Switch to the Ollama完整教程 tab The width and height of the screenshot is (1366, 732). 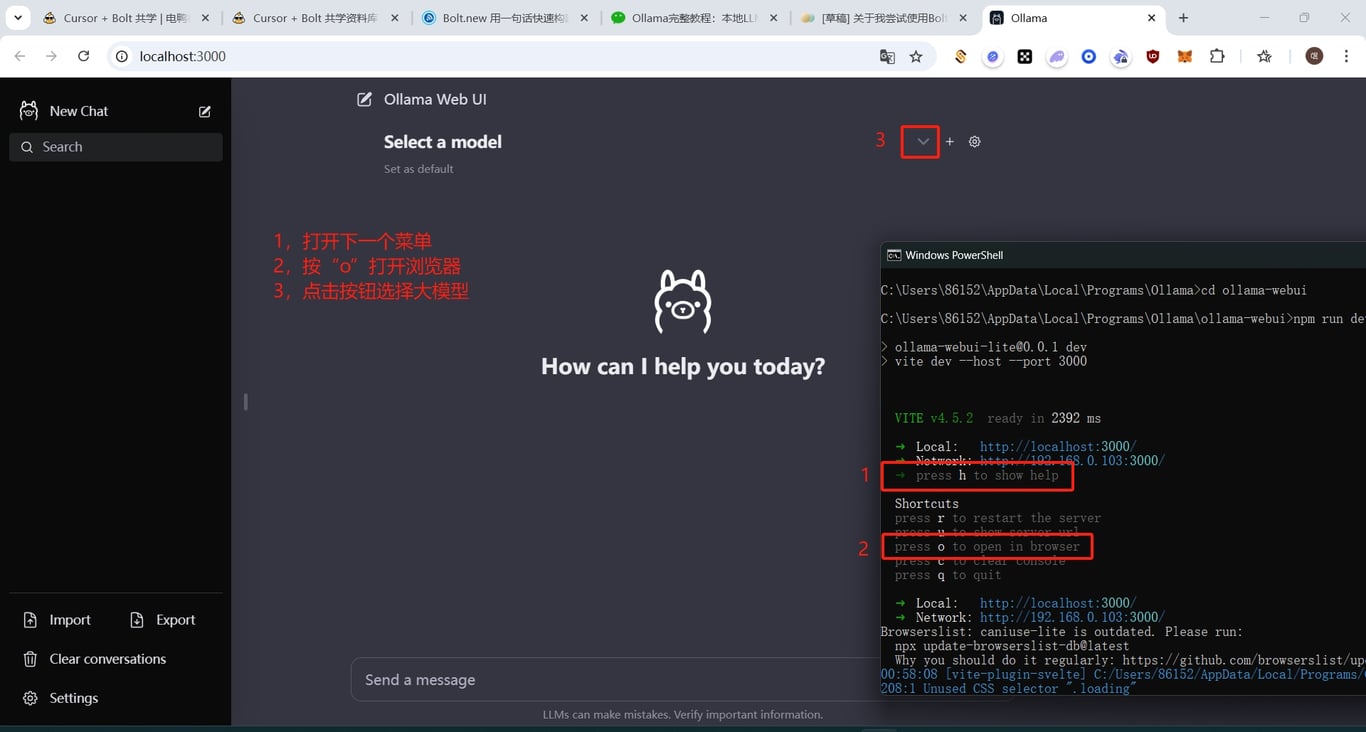point(694,18)
